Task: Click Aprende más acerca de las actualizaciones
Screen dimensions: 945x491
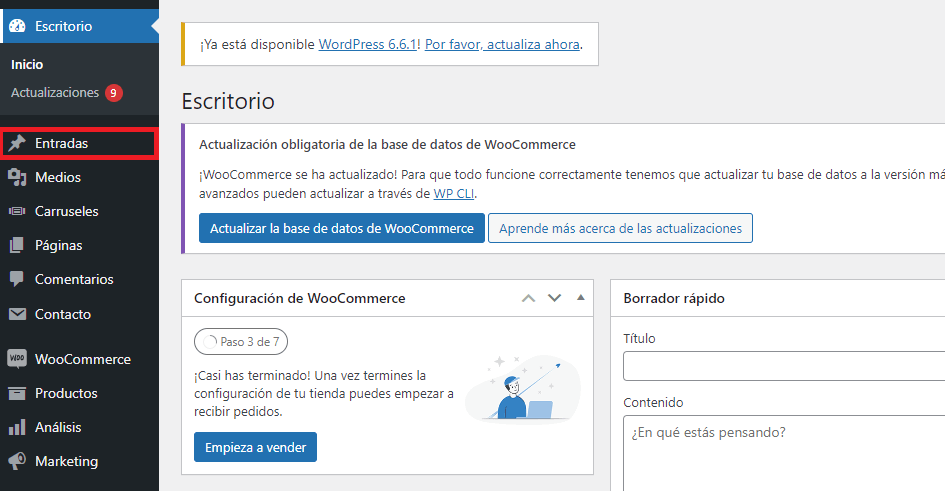Action: [620, 228]
